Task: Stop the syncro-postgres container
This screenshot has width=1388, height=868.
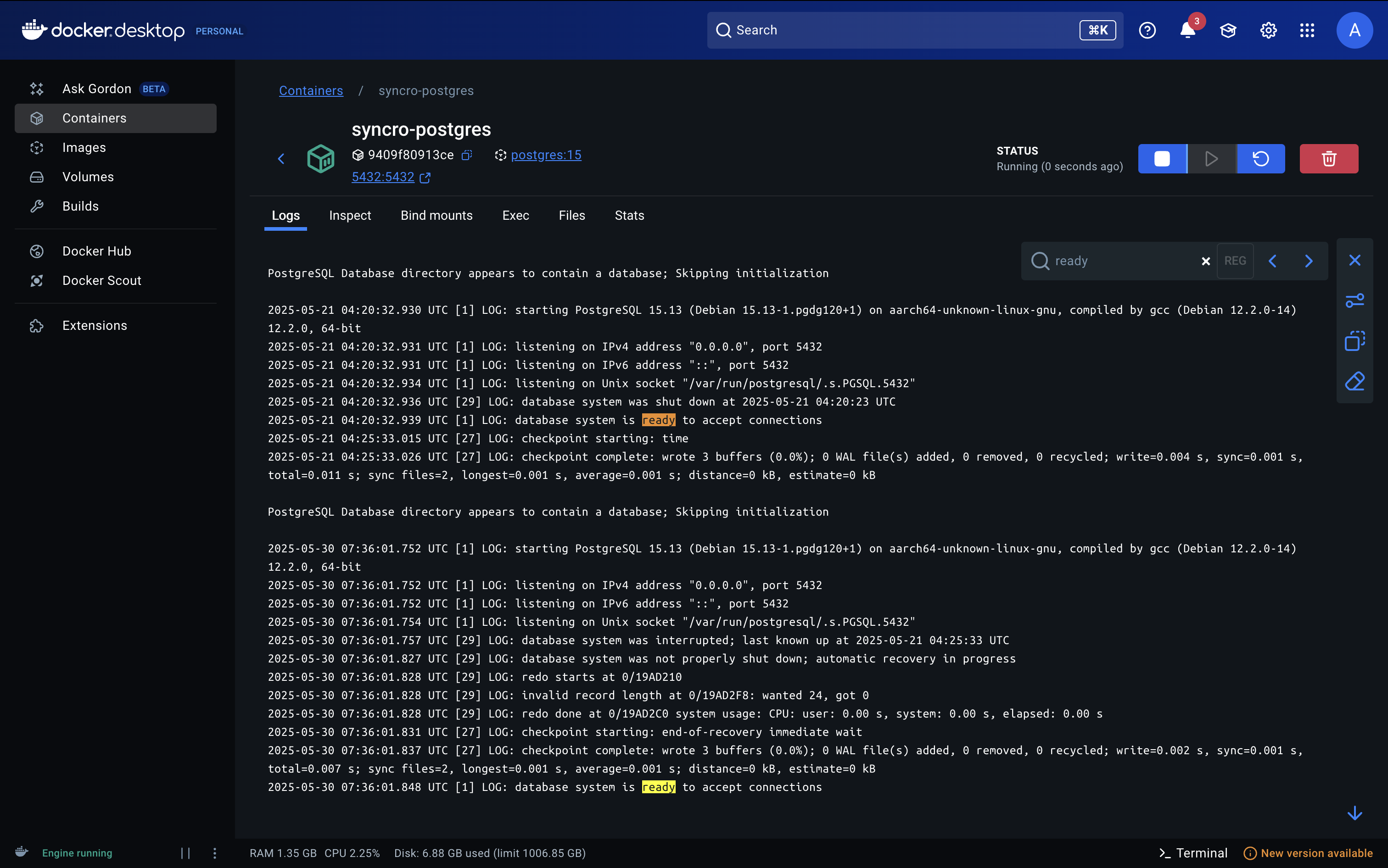Action: coord(1162,159)
